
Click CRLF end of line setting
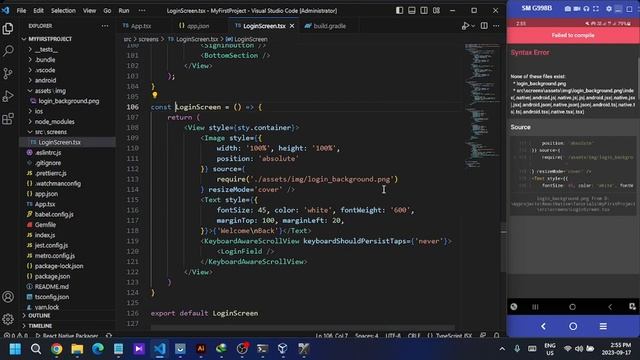pos(414,336)
